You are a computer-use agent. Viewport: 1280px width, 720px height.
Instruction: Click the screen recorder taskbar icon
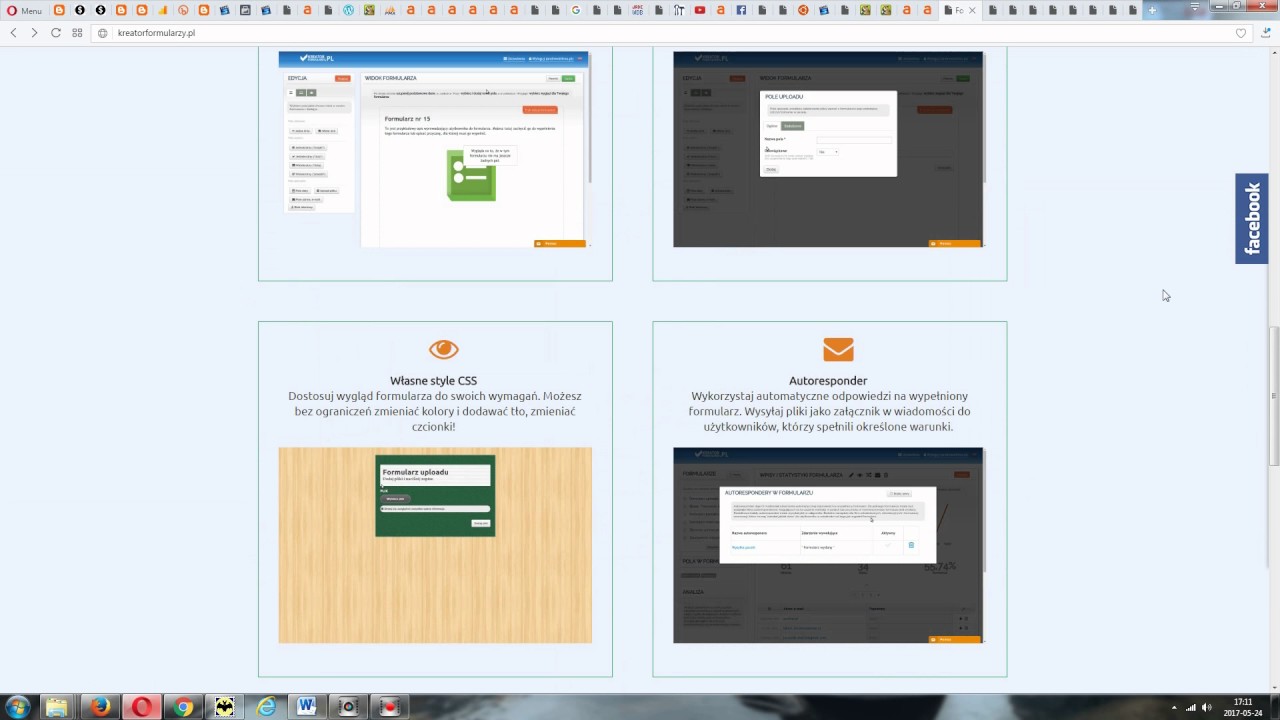tap(389, 707)
